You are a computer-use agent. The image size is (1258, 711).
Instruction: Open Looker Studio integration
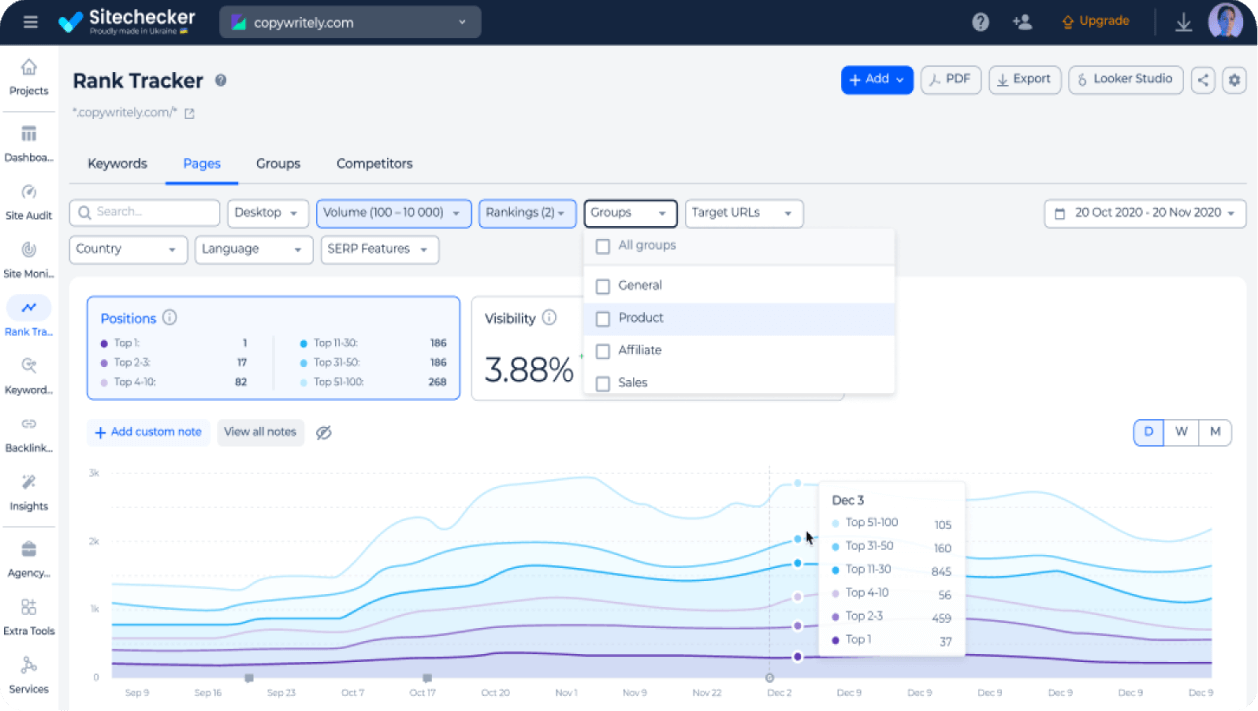[x=1126, y=80]
